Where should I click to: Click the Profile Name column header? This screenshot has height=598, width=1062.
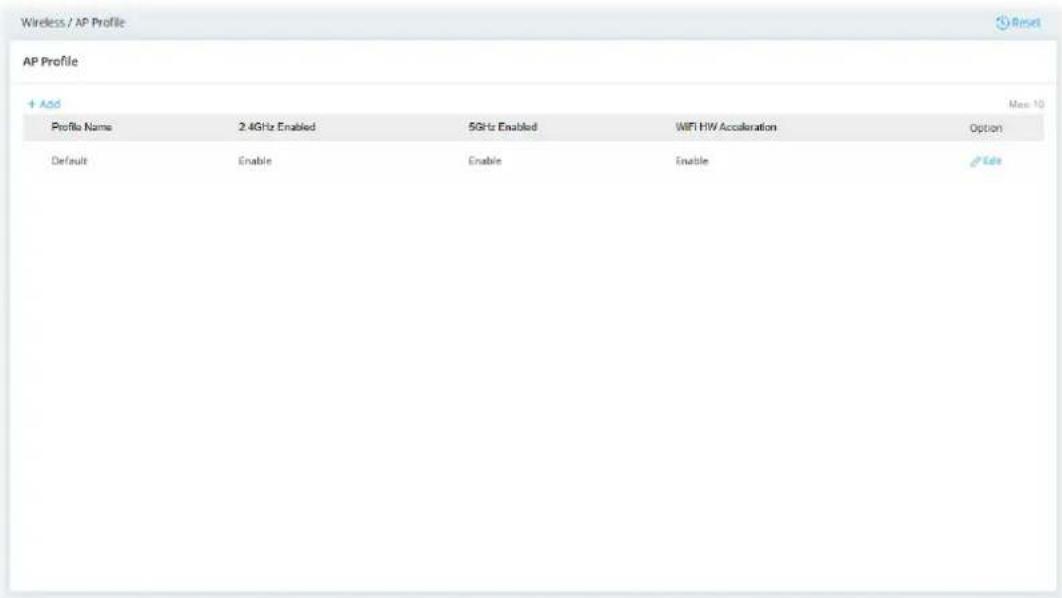tap(81, 127)
